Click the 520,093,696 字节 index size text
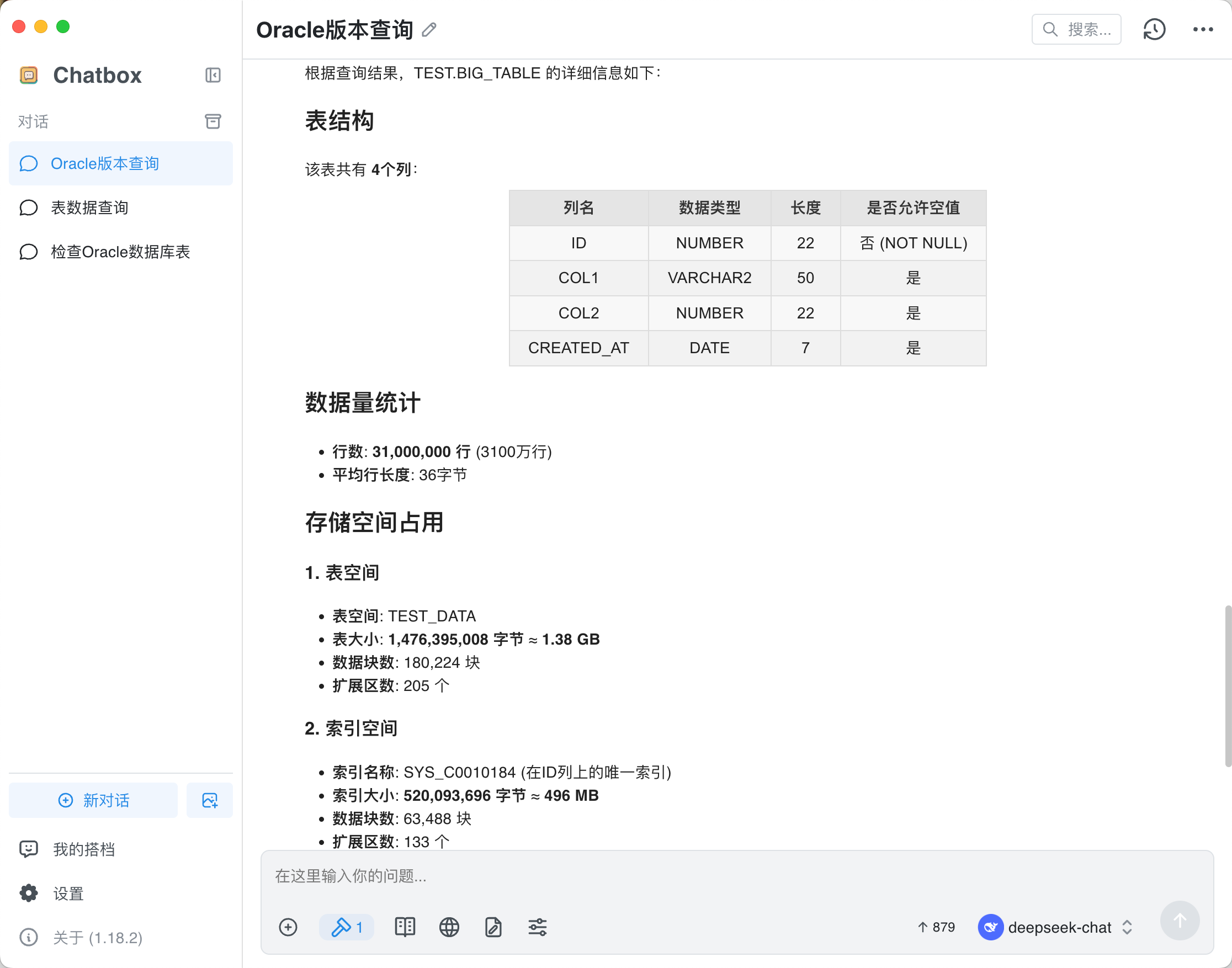 click(x=465, y=796)
